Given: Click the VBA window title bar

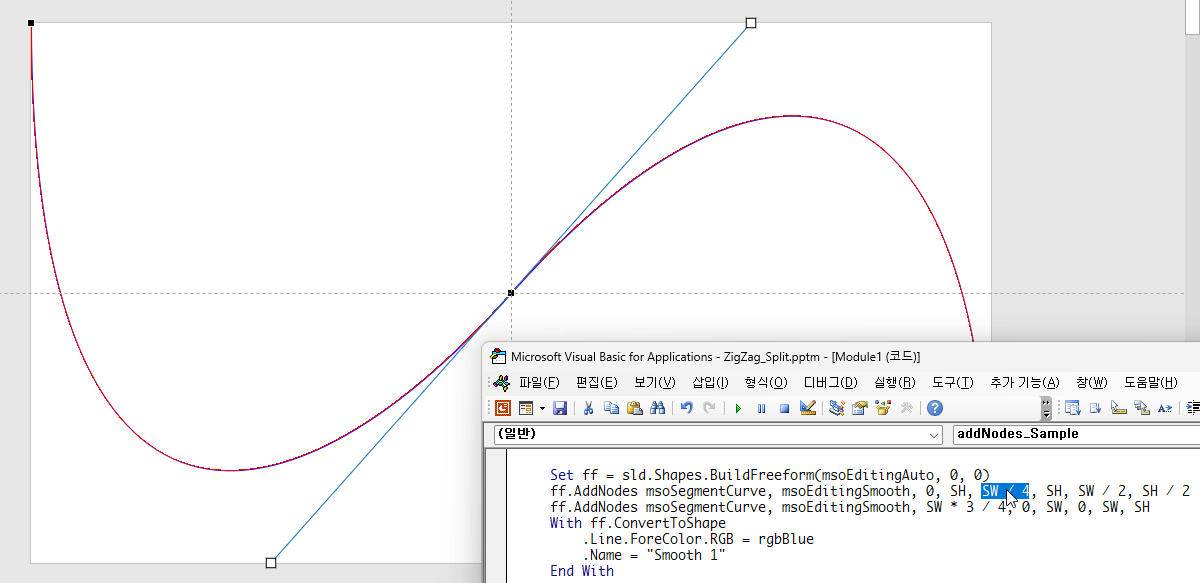Looking at the screenshot, I should (840, 356).
